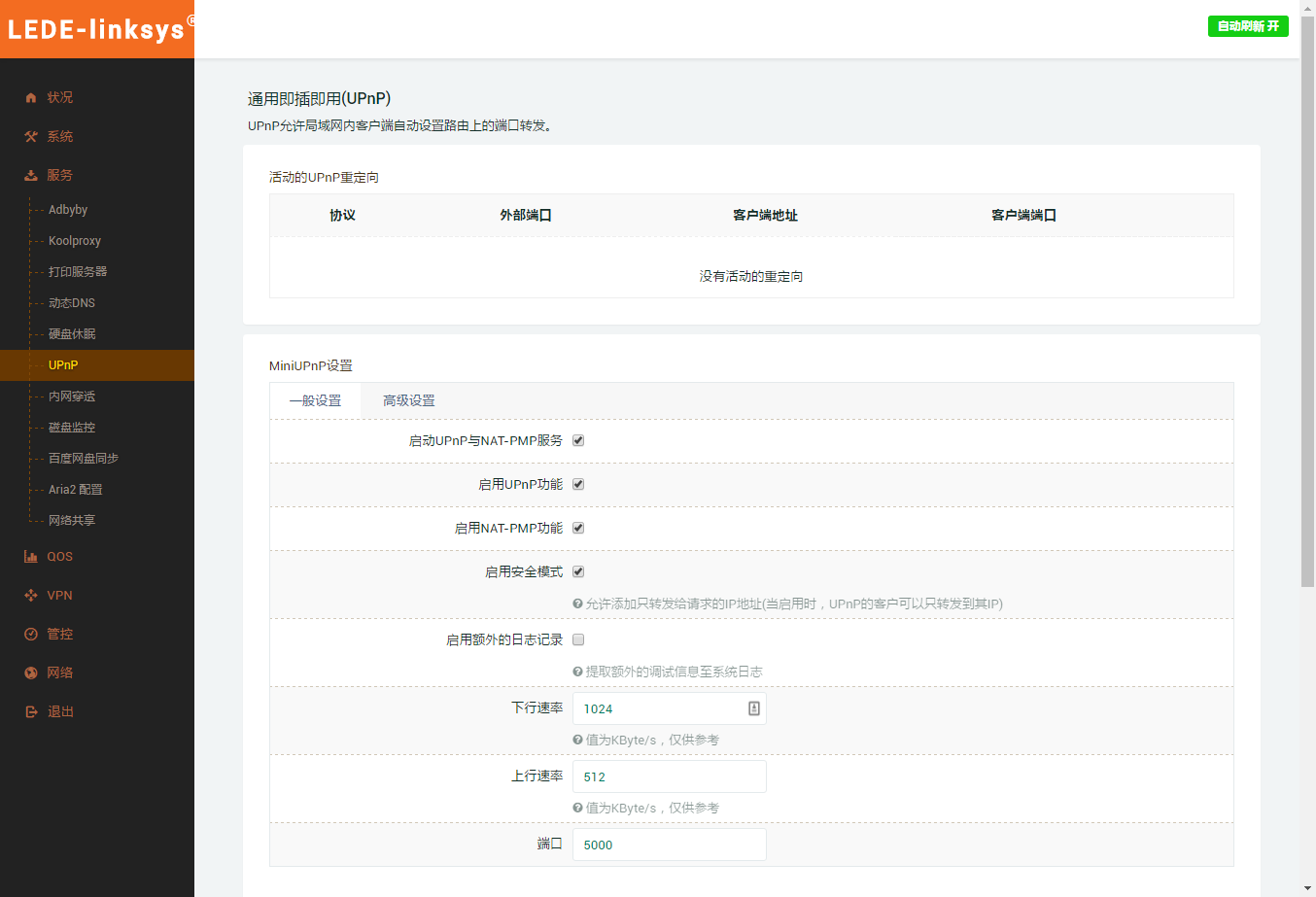This screenshot has width=1316, height=897.
Task: Toggle the 启用安全模式 checkbox
Action: [578, 571]
